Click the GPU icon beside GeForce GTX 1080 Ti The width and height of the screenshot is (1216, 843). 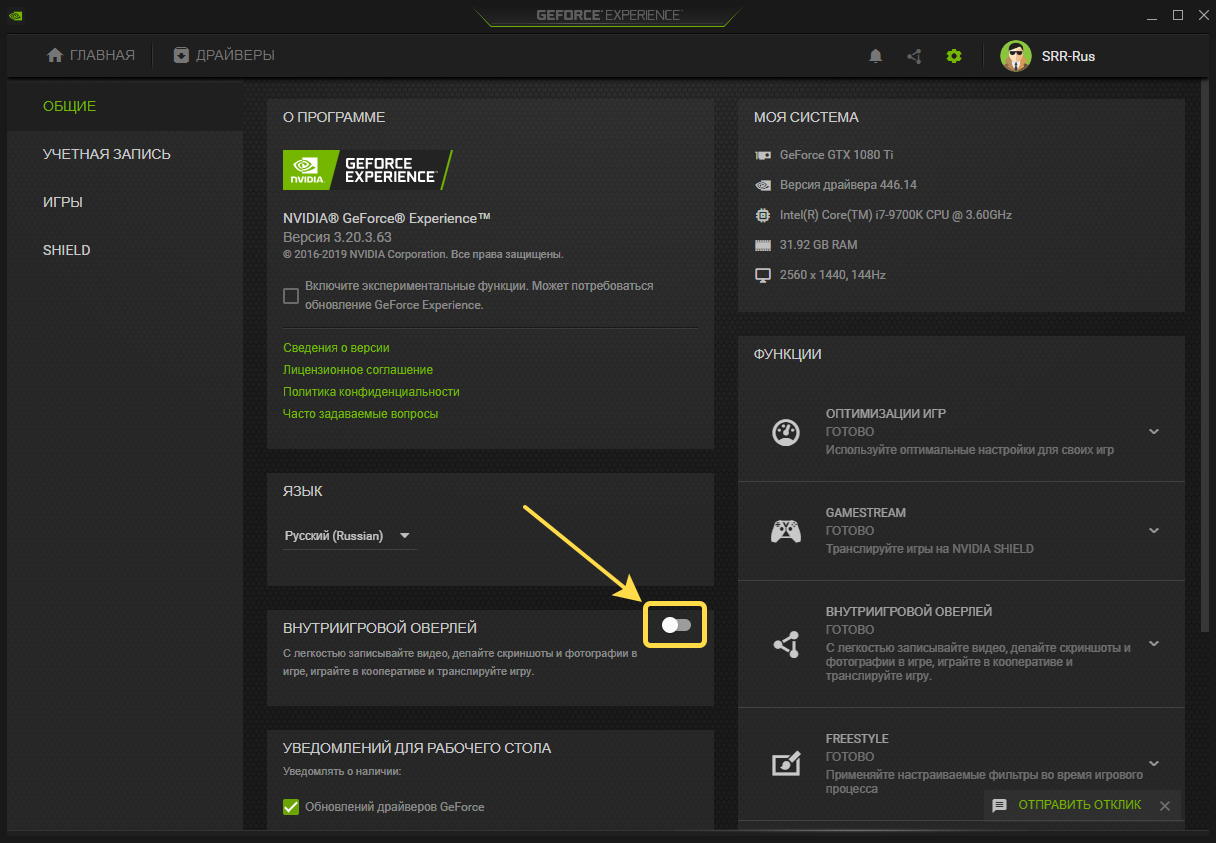(x=763, y=155)
